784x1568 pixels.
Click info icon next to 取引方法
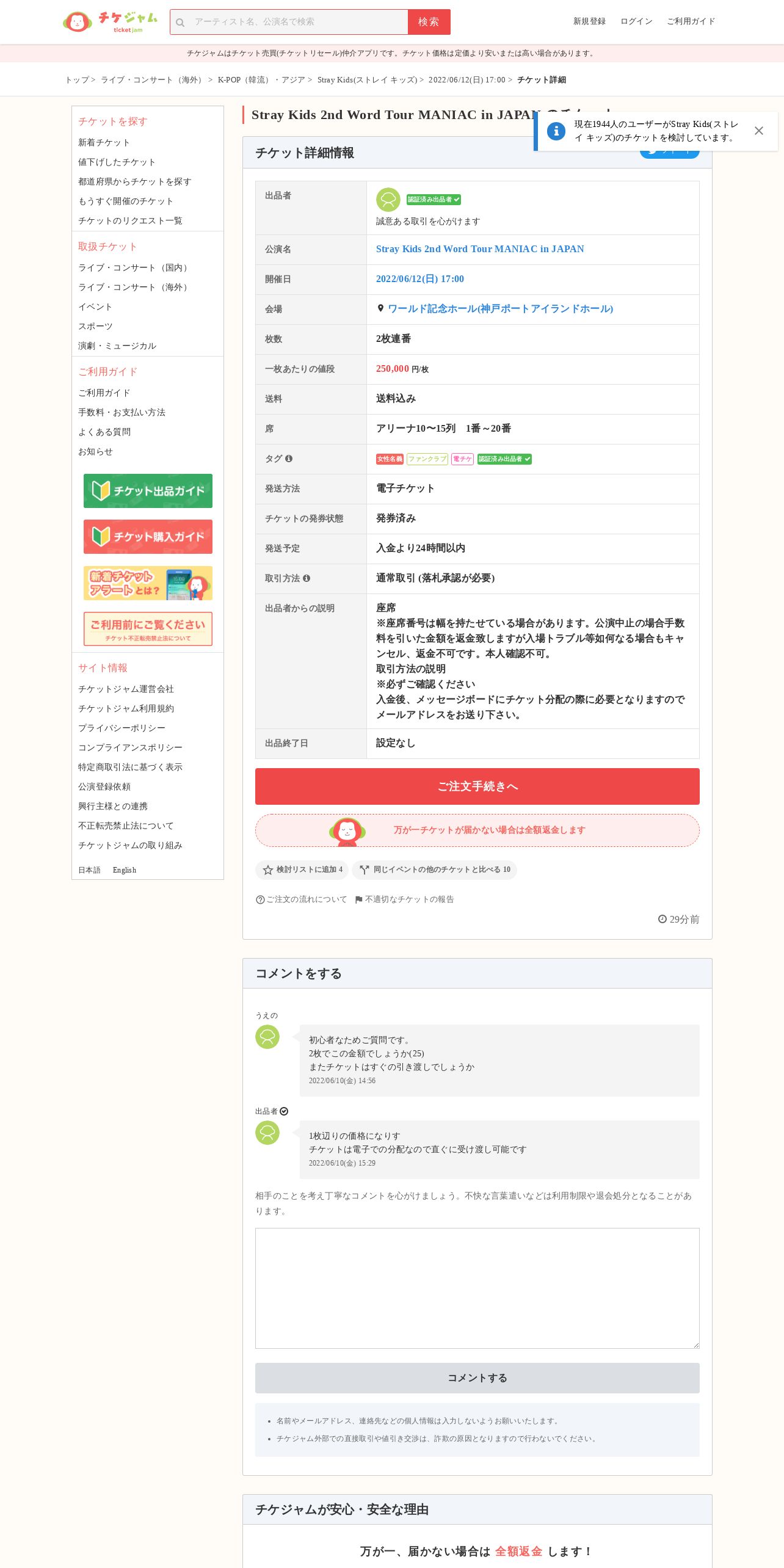(307, 578)
